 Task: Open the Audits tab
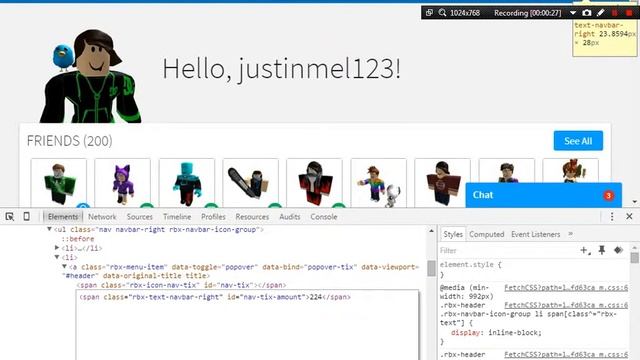tap(290, 217)
